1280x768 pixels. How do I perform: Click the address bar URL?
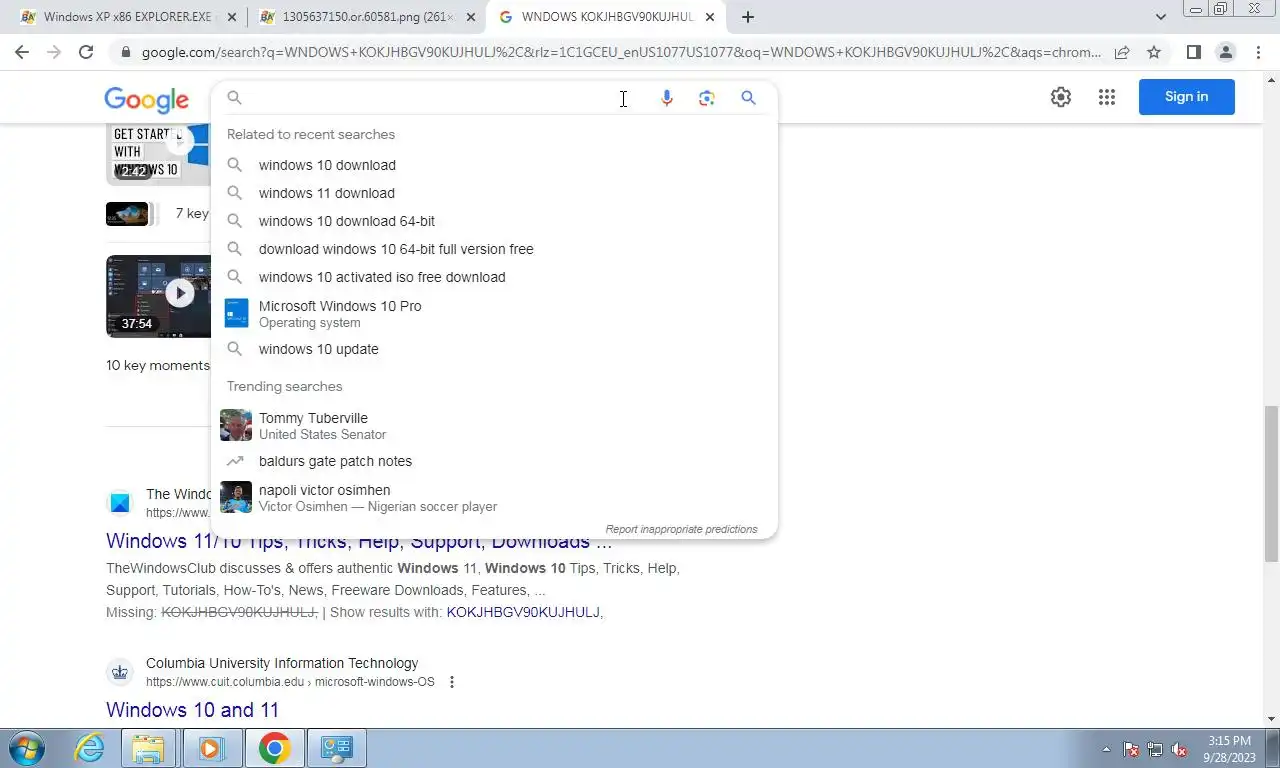(x=620, y=53)
